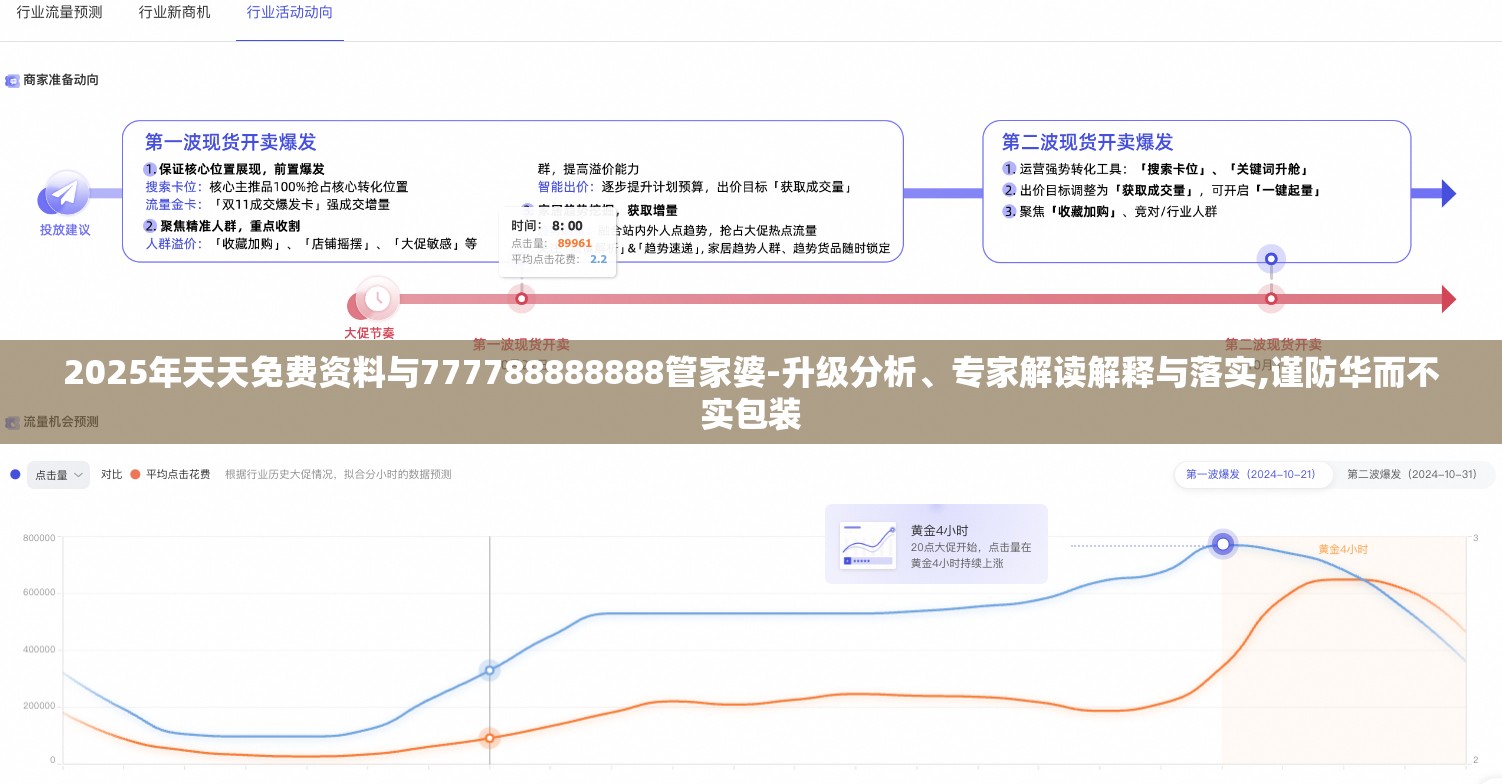Screen dimensions: 1502x784
Task: Click the 89961 click volume value
Action: pos(575,243)
